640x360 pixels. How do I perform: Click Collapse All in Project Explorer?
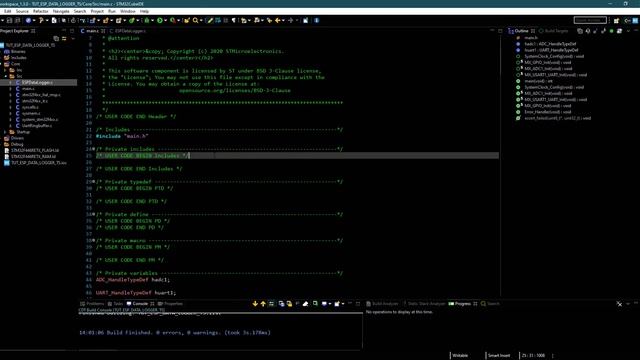tap(56, 38)
